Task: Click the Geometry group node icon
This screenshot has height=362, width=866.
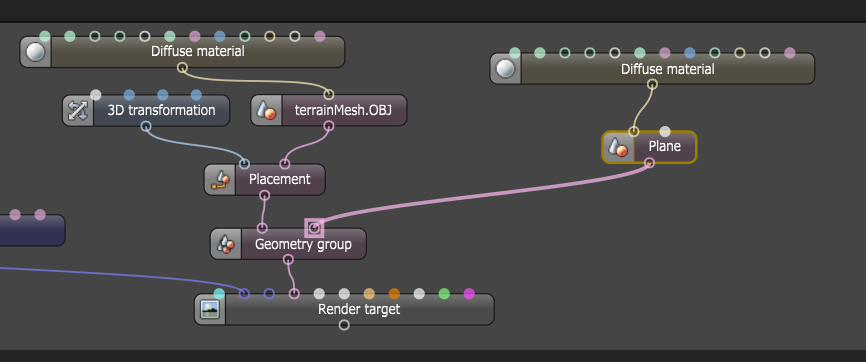Action: [226, 244]
